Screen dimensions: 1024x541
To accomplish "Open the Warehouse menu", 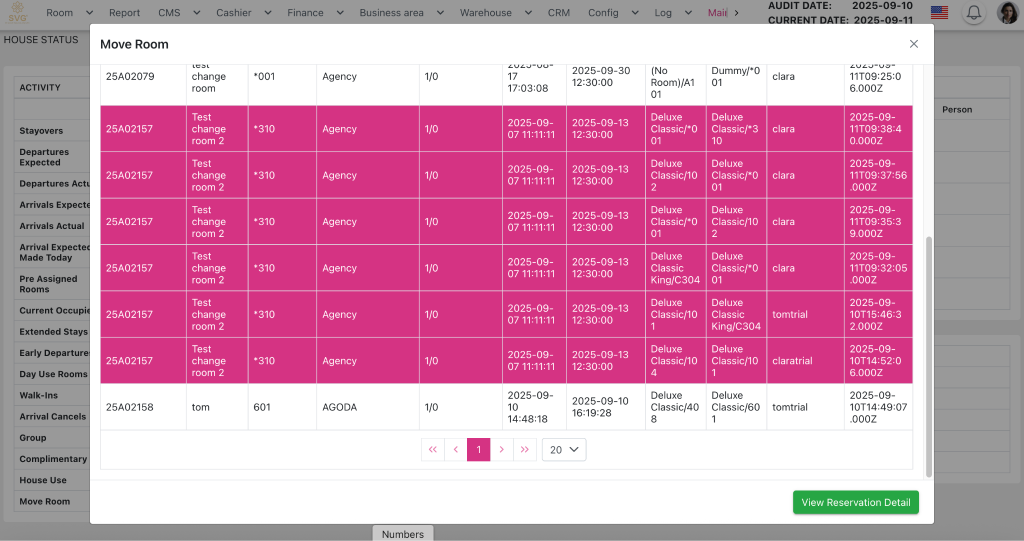I will pos(494,13).
